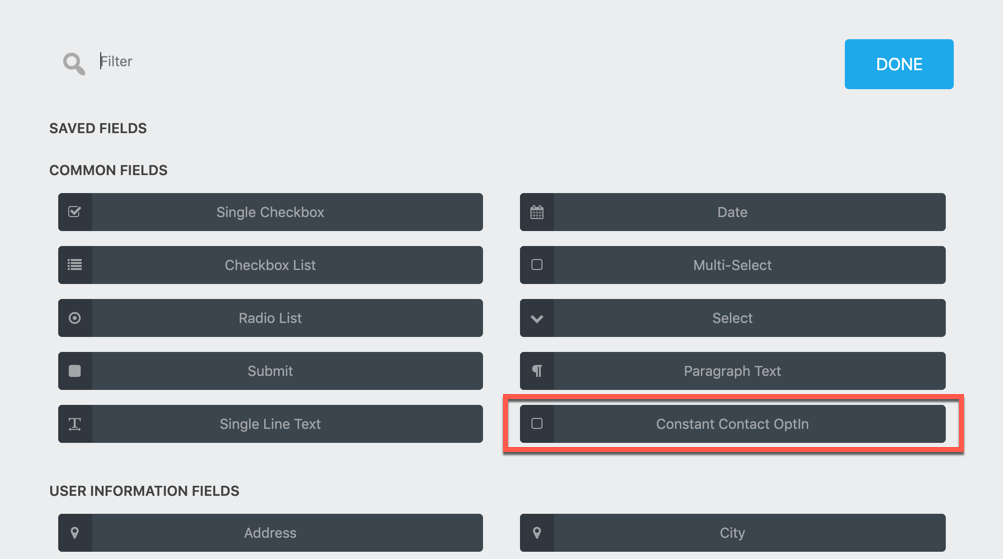Click the Single Line Text T icon

pos(75,424)
